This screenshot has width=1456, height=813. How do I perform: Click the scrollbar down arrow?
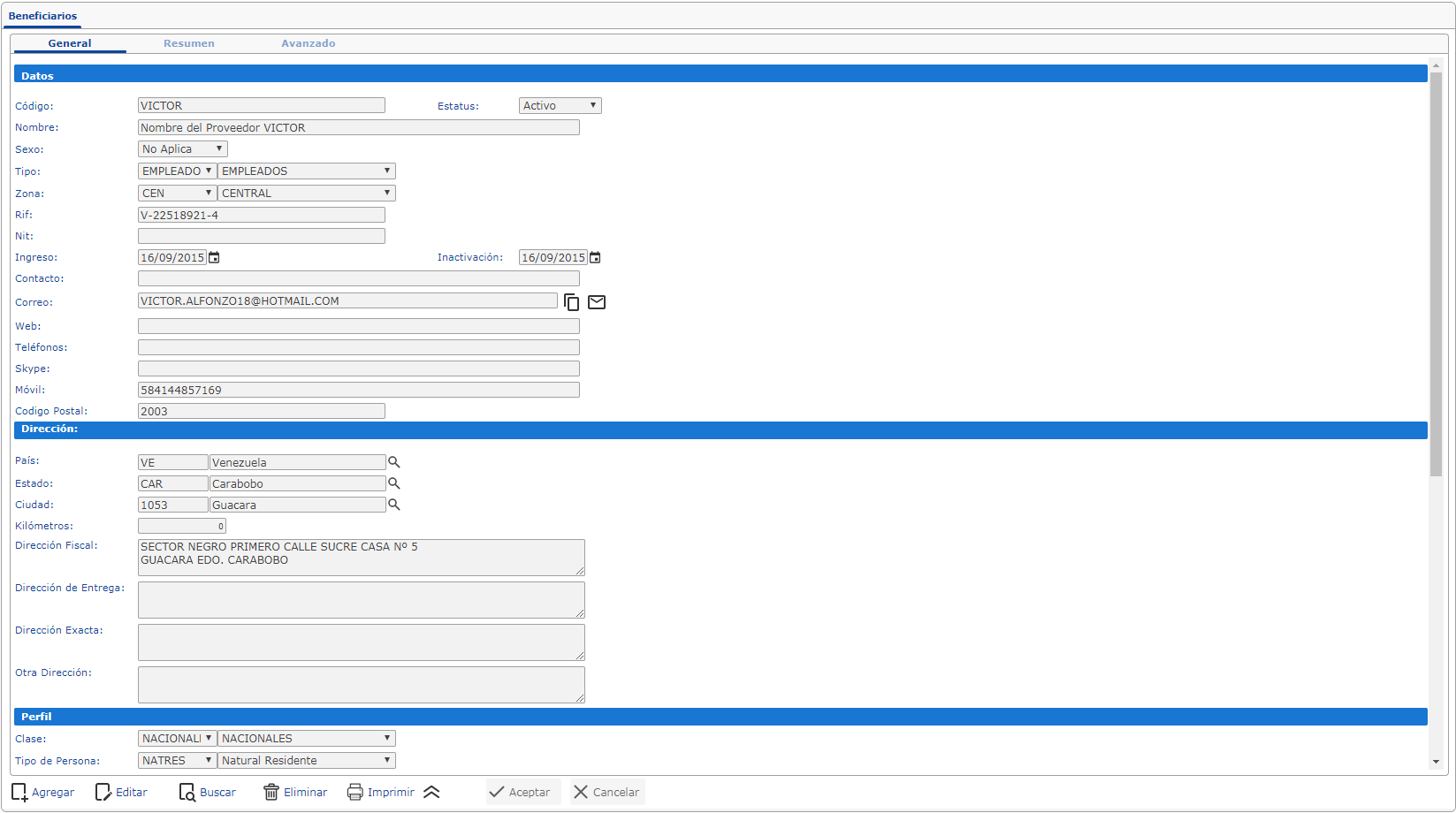tap(1436, 762)
